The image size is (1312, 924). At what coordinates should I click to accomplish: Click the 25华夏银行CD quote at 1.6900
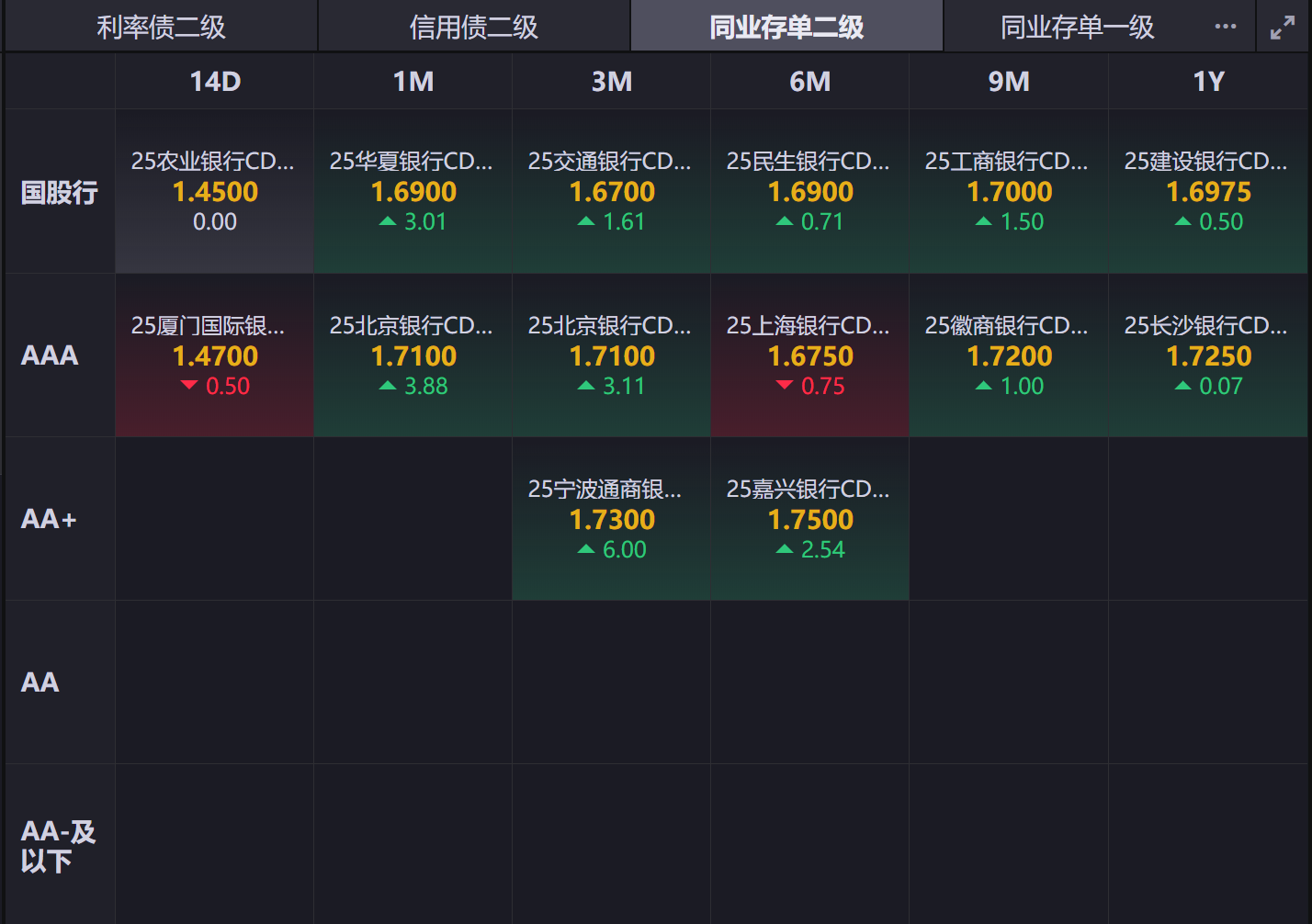(x=413, y=191)
